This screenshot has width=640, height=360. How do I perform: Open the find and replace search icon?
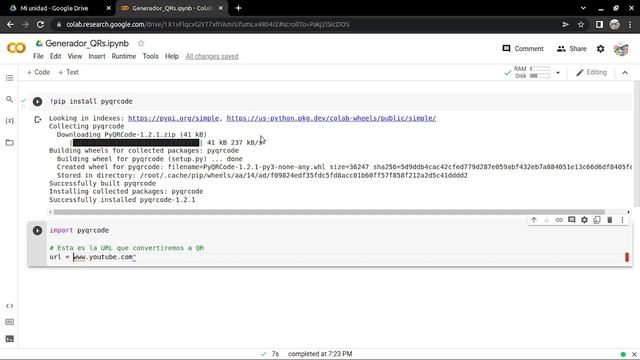click(9, 99)
